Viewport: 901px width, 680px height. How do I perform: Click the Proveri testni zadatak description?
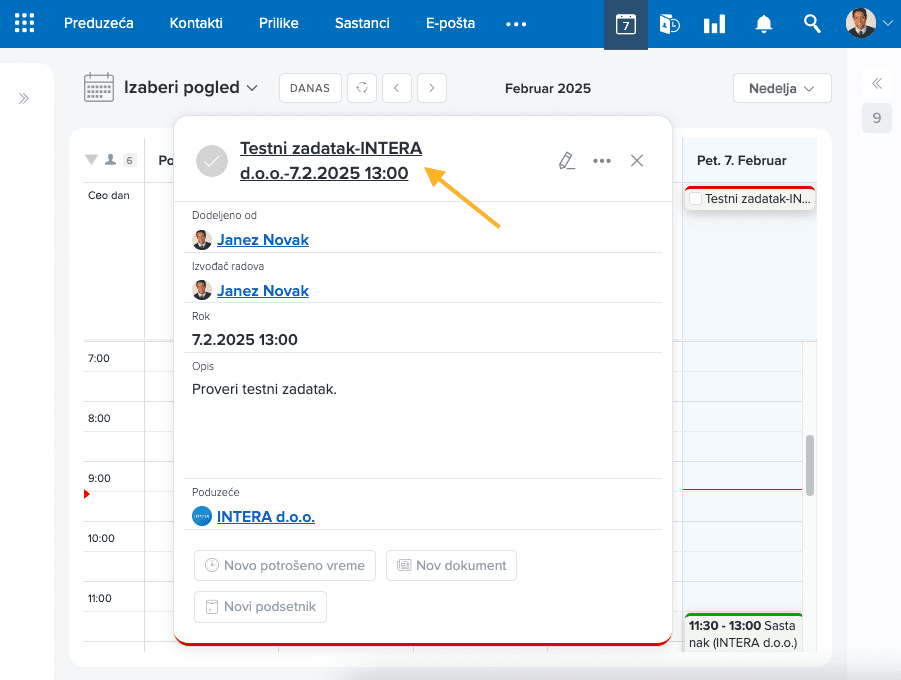coord(264,389)
